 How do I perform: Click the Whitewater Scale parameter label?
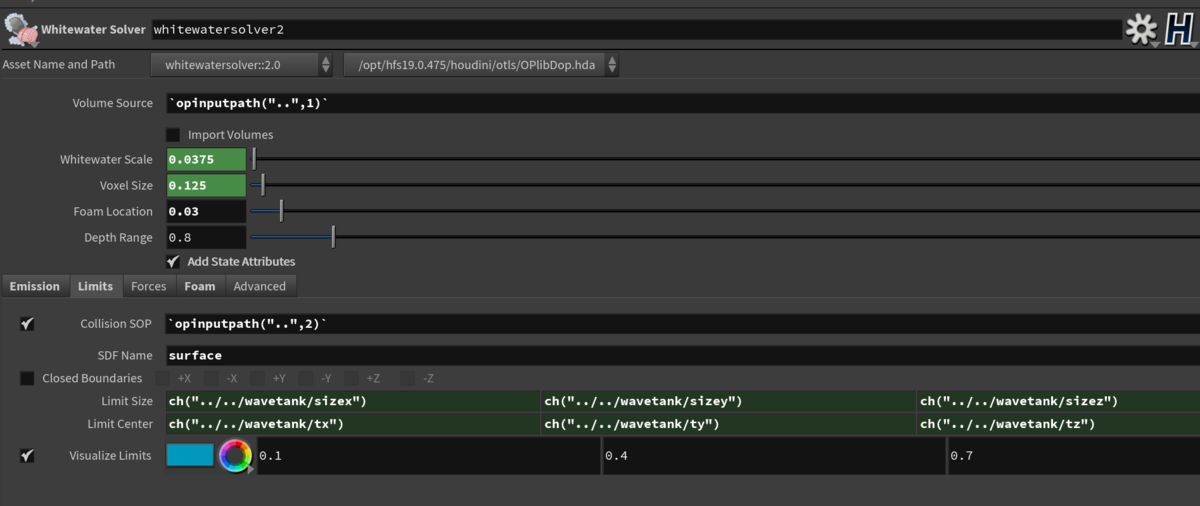coord(106,160)
